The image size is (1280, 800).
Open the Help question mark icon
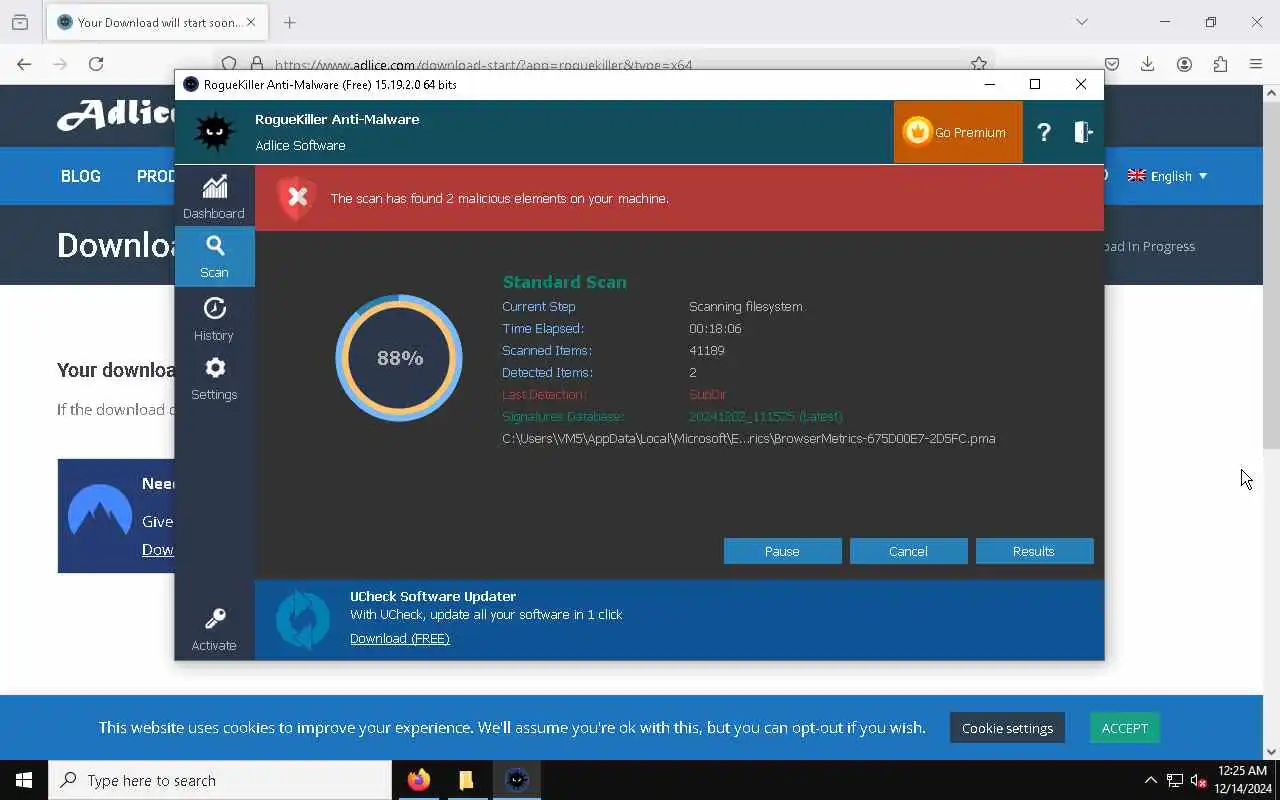coord(1043,132)
